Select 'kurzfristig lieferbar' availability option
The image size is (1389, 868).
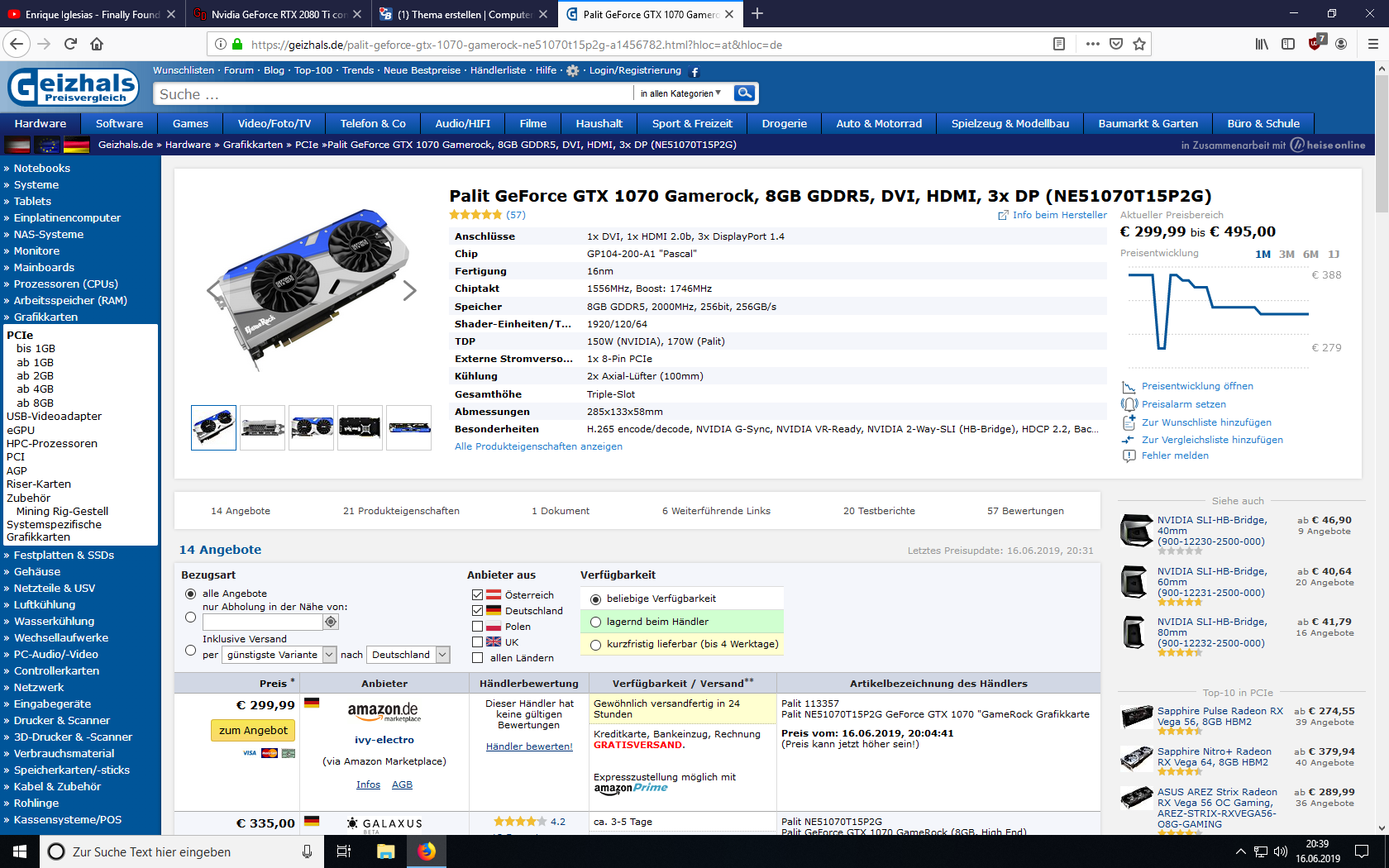tap(595, 644)
